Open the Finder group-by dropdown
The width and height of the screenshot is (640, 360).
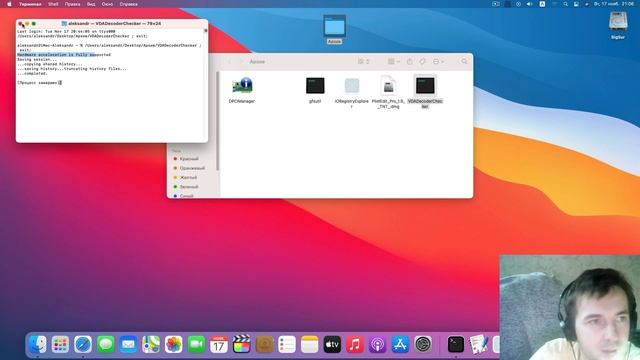pos(393,62)
